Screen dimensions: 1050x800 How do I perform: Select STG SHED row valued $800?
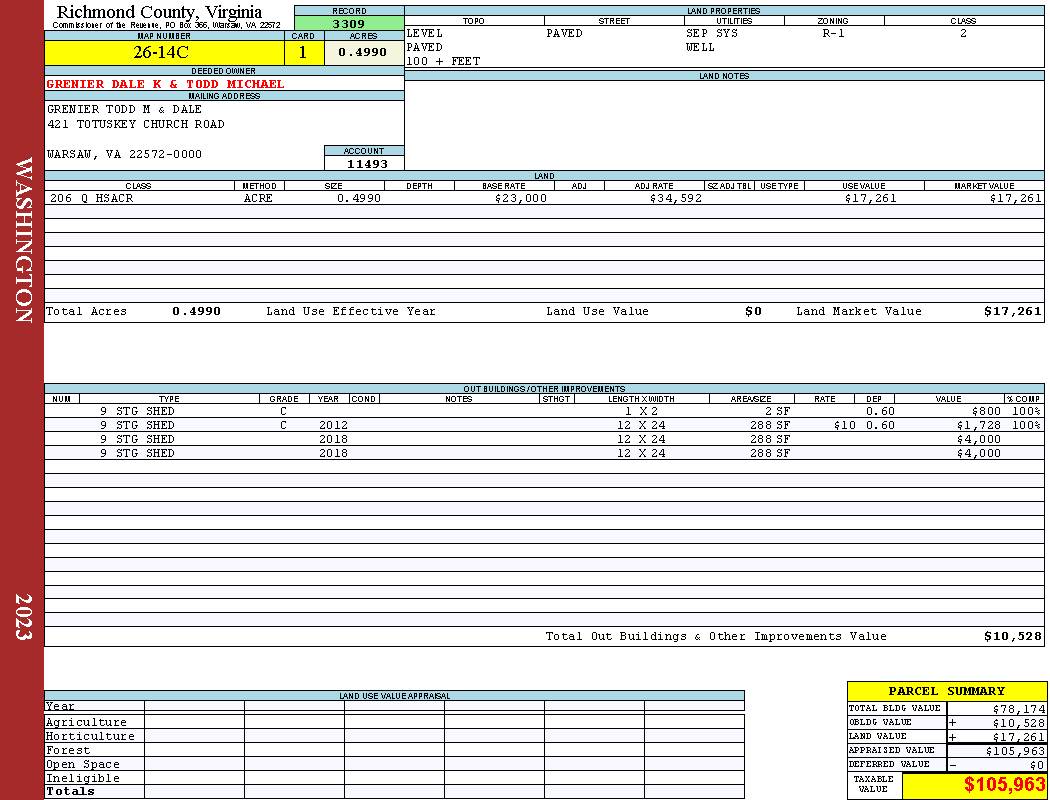[544, 412]
